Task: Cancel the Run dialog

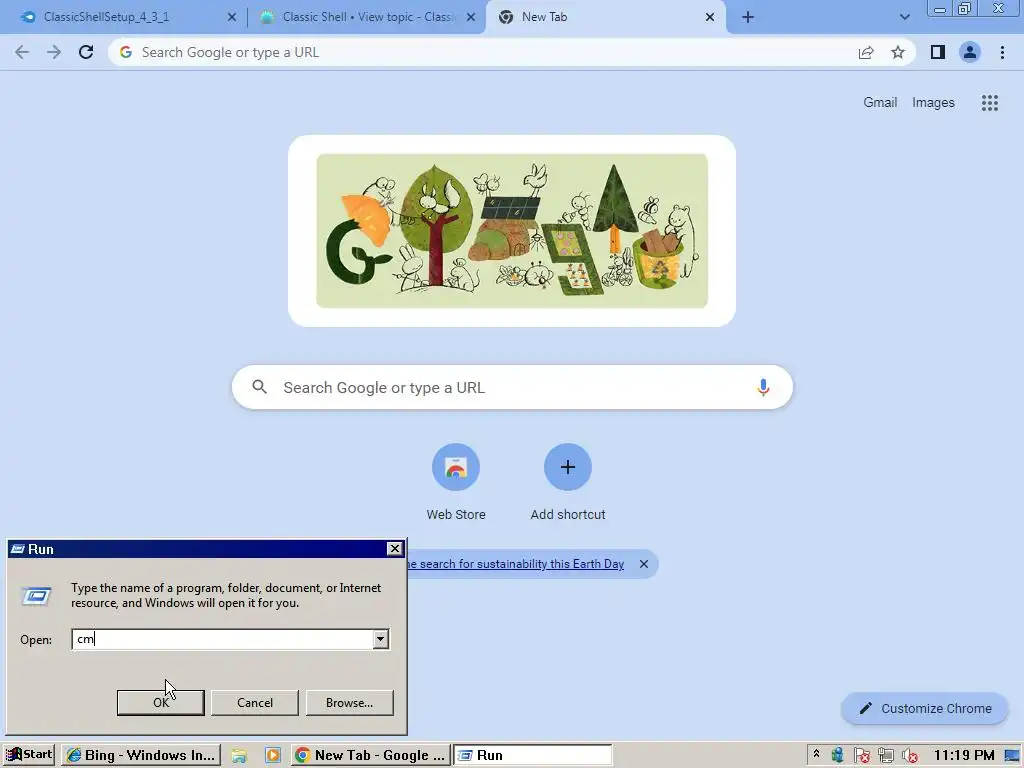Action: click(255, 703)
